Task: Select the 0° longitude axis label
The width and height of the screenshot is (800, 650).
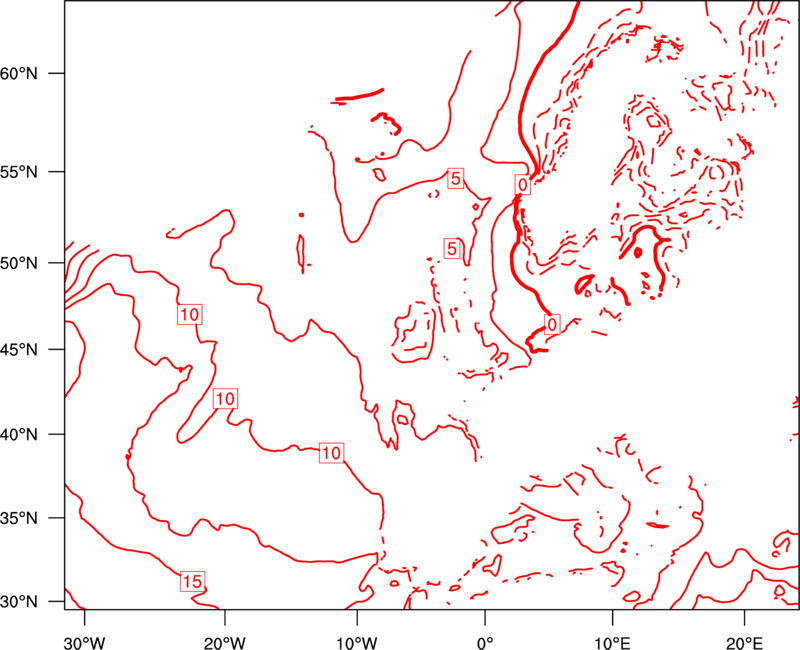Action: point(485,642)
